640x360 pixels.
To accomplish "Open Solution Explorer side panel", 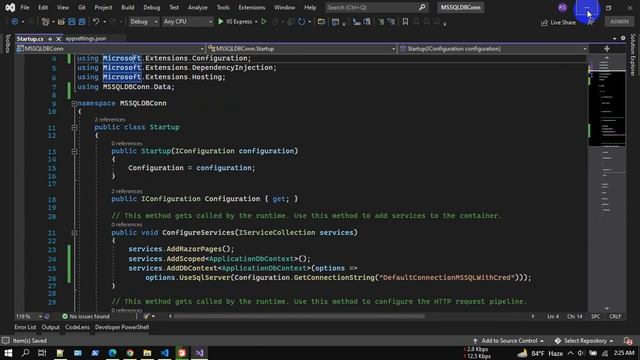I will point(633,54).
